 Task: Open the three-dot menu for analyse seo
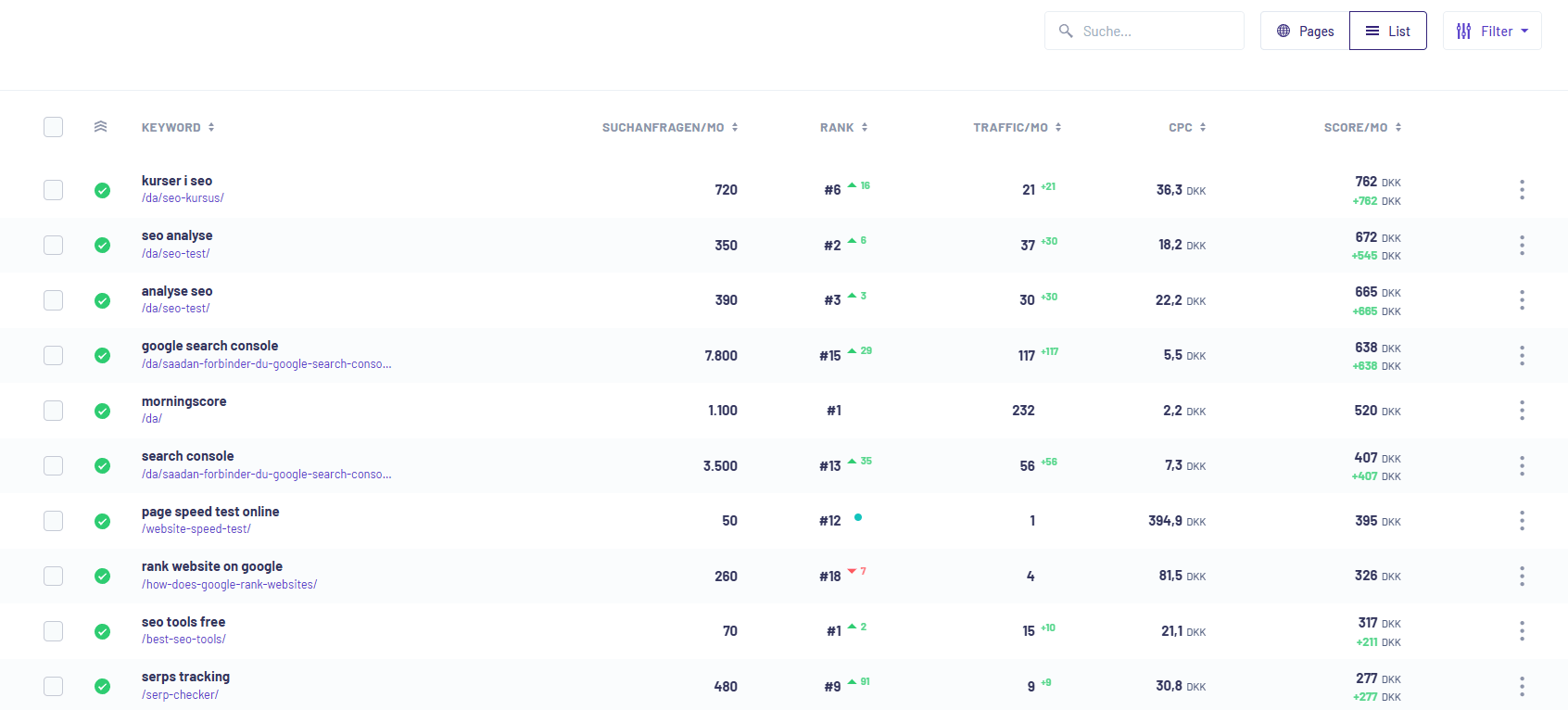click(1522, 300)
